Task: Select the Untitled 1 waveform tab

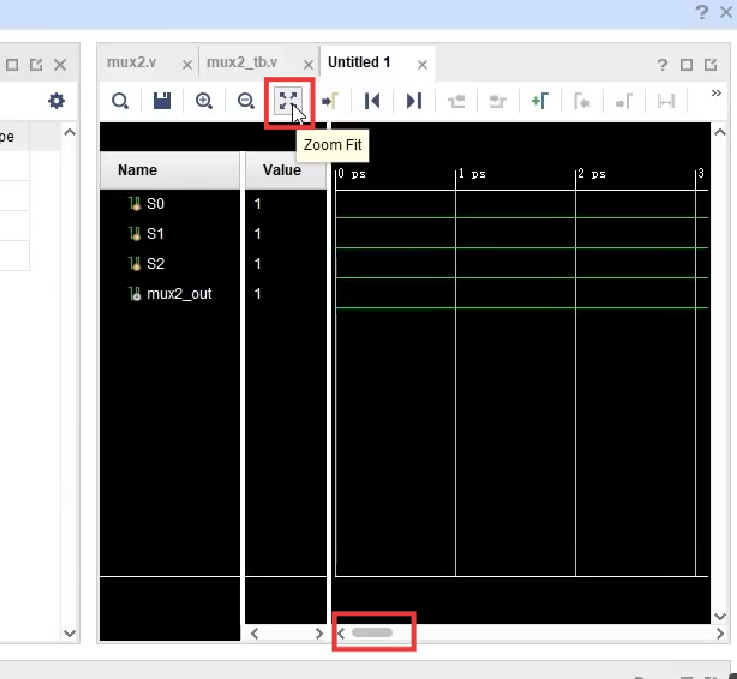Action: 359,62
